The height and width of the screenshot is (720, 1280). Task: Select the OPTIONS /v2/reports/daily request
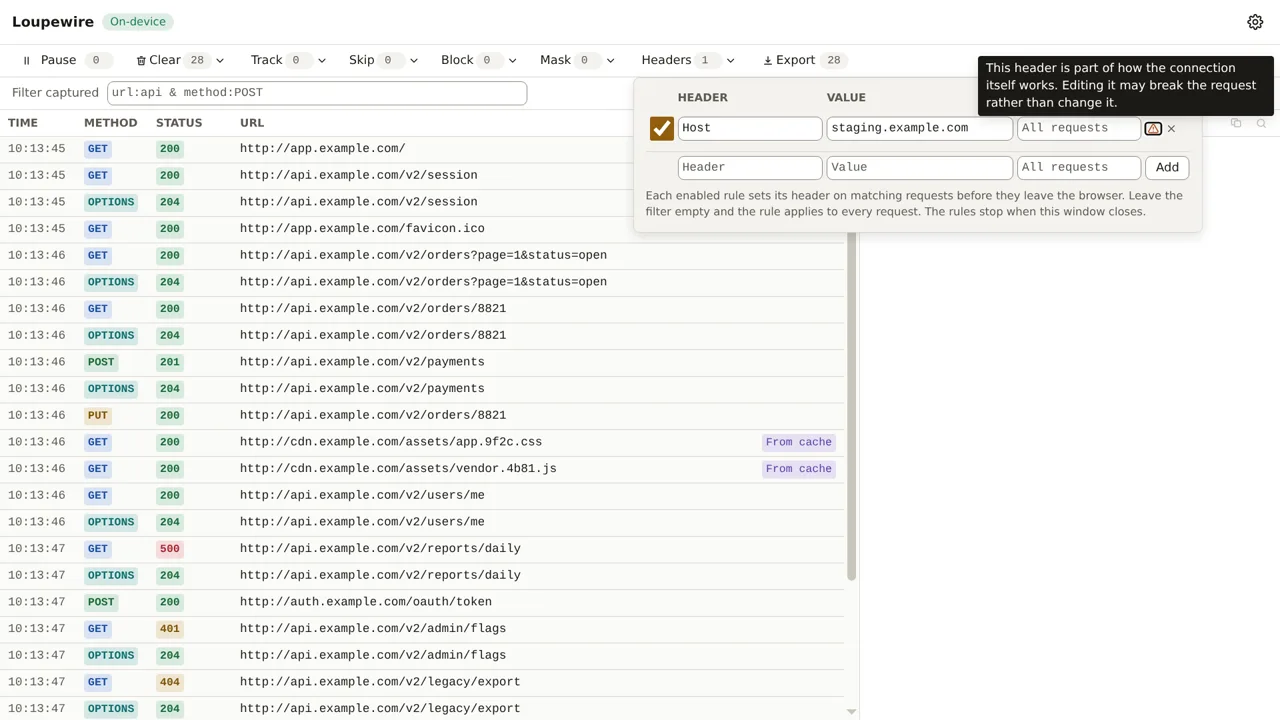(x=422, y=575)
